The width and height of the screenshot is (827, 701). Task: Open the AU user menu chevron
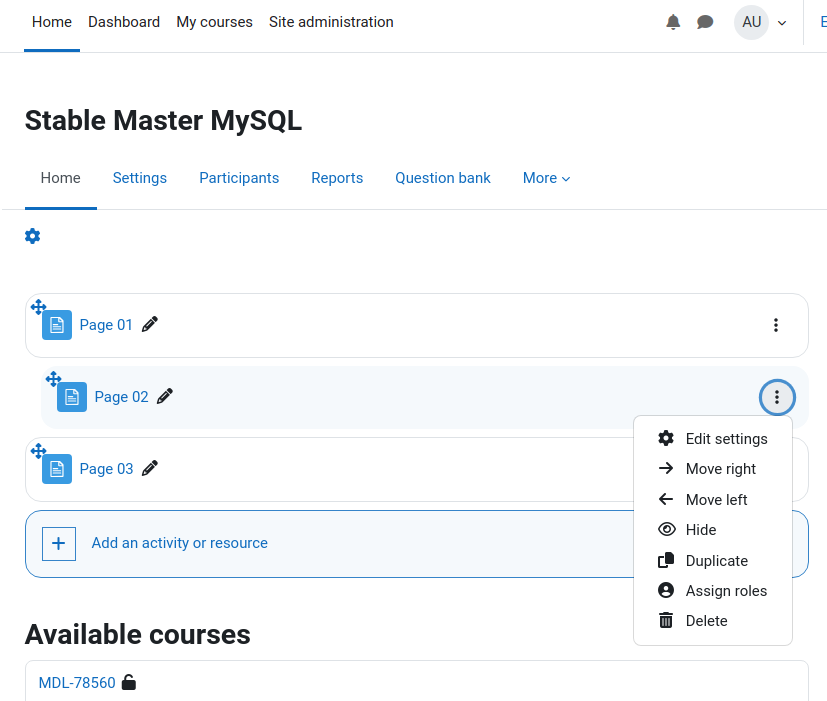tap(782, 23)
